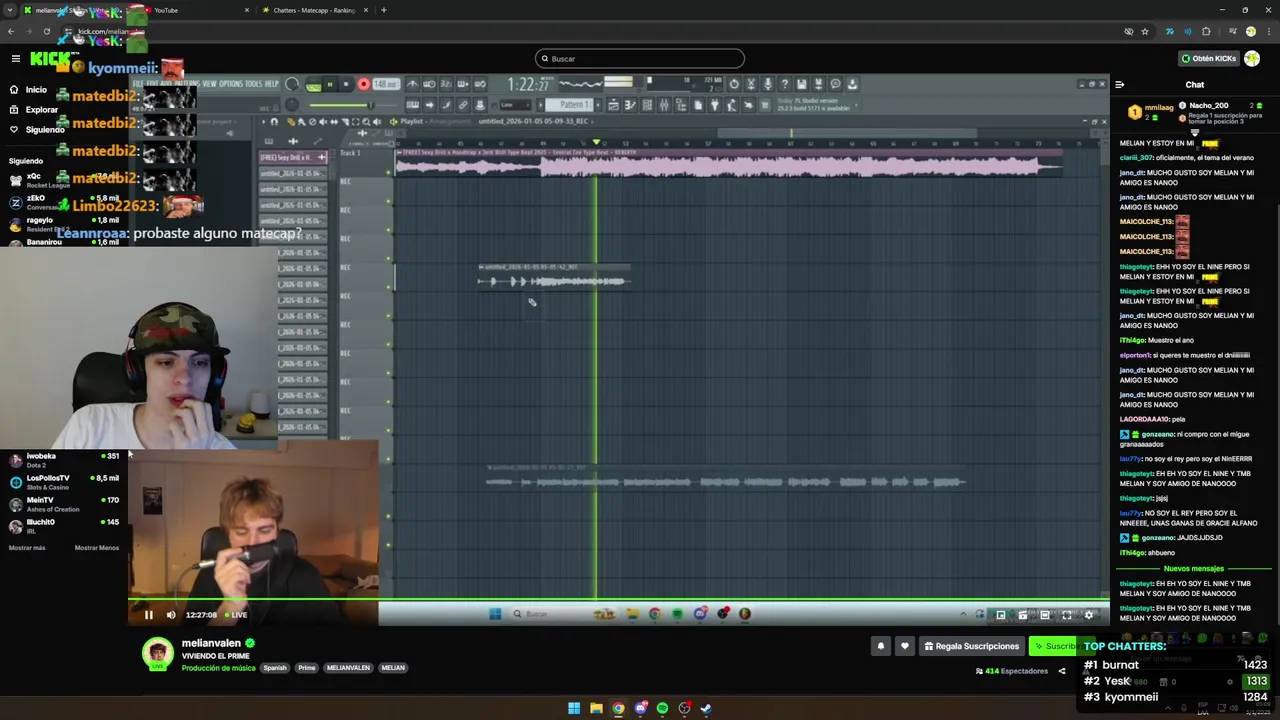Open File Explorer in taskbar
Screen dimensions: 1280x720
point(596,709)
